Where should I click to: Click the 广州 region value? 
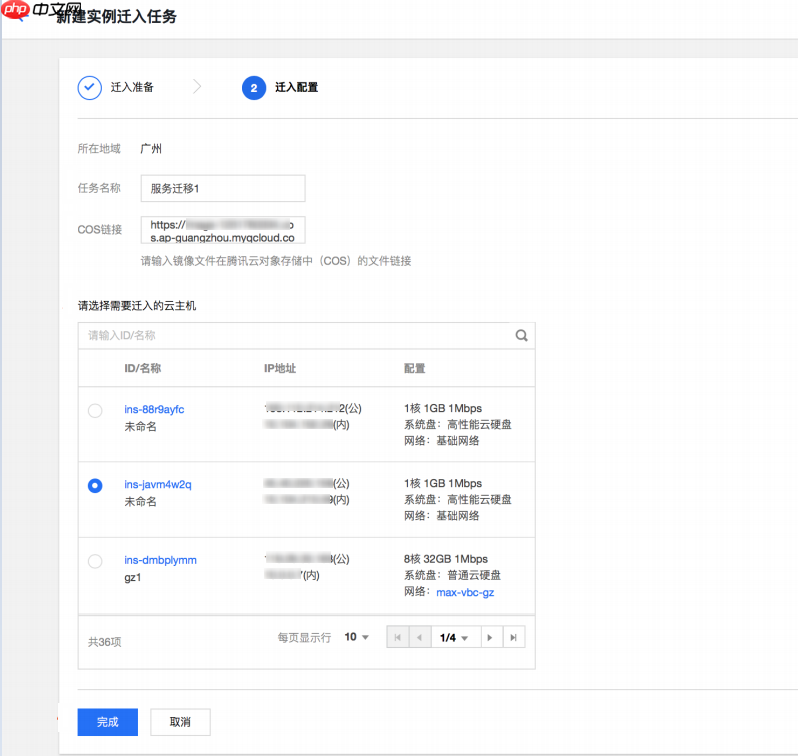pyautogui.click(x=151, y=149)
